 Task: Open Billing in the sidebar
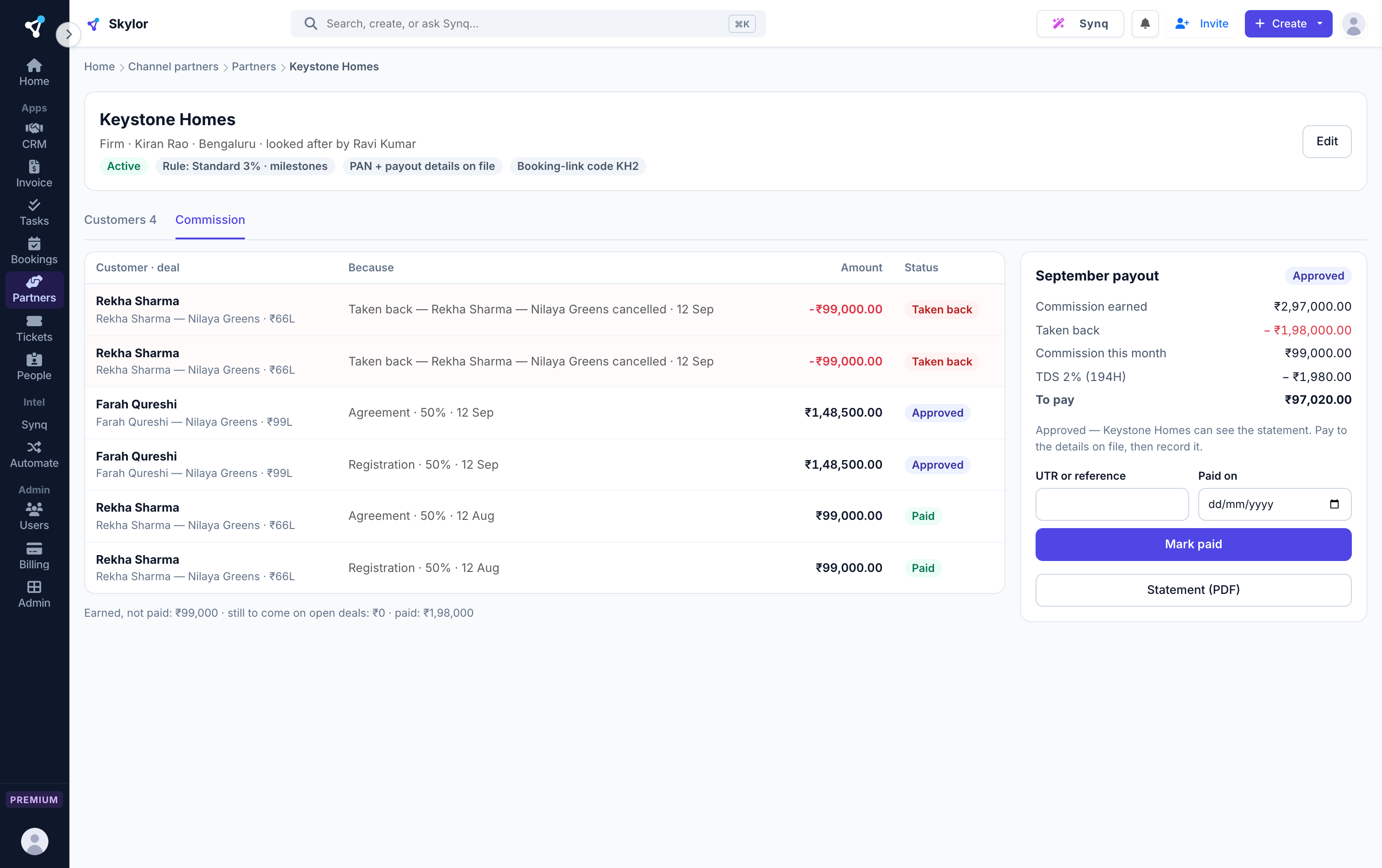(34, 556)
